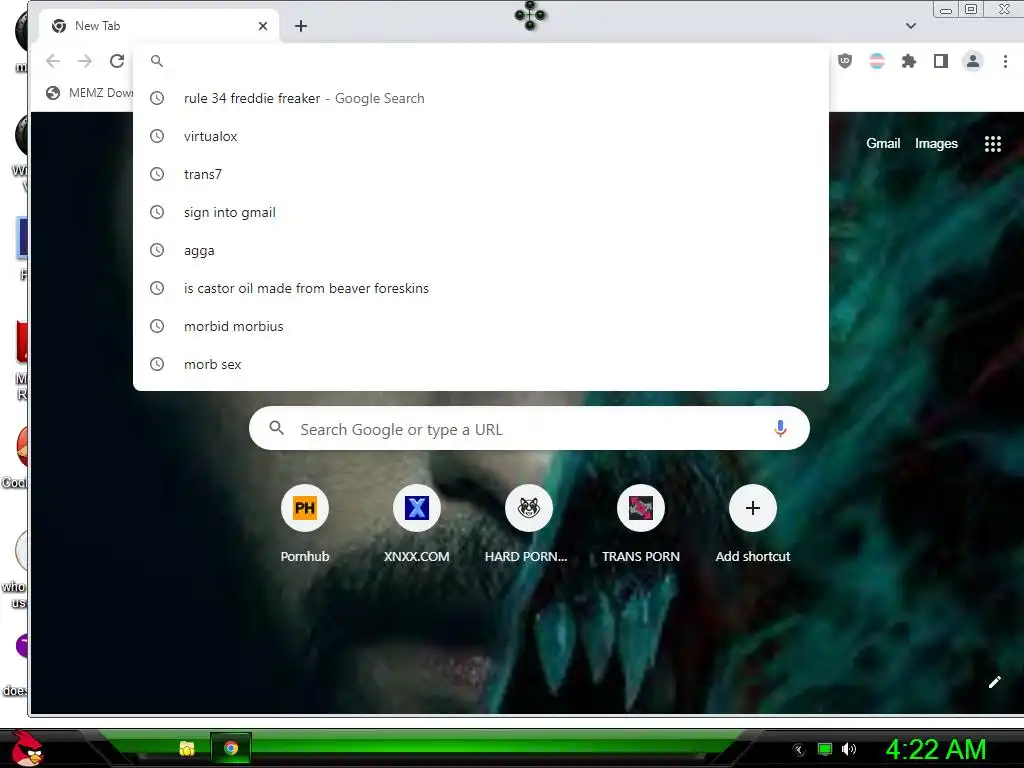Click the Chrome taskbar icon
The image size is (1024, 768).
coord(231,748)
